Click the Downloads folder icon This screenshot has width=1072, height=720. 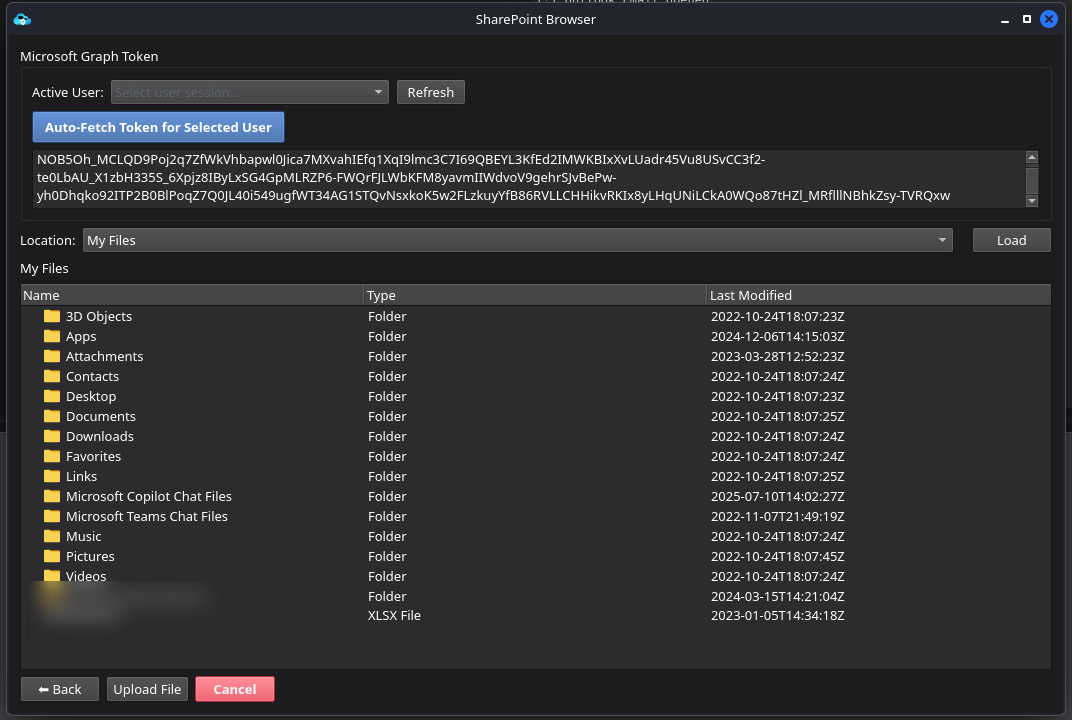pyautogui.click(x=52, y=436)
